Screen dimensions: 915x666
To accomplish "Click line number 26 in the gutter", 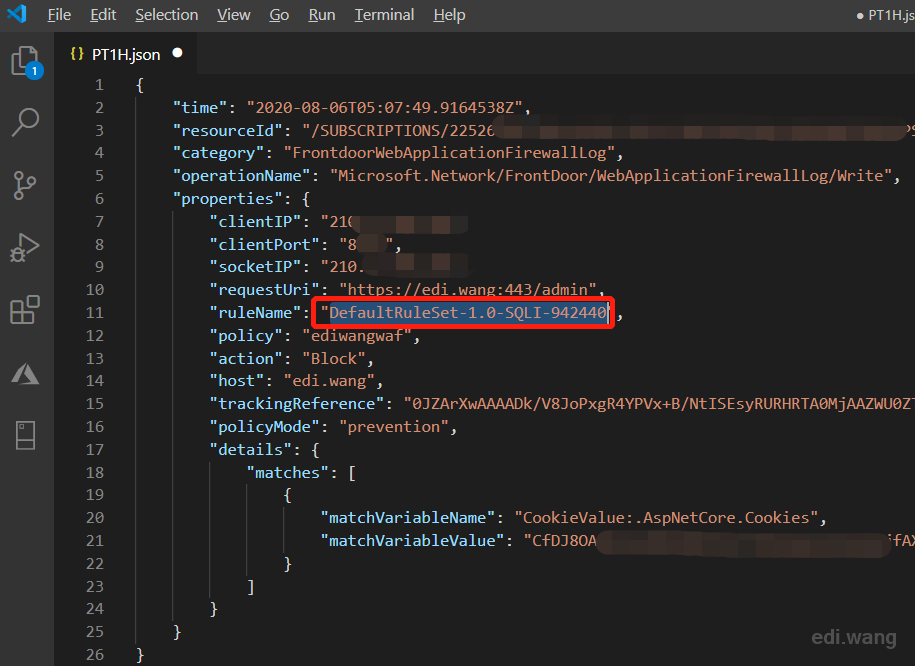I will pyautogui.click(x=95, y=655).
